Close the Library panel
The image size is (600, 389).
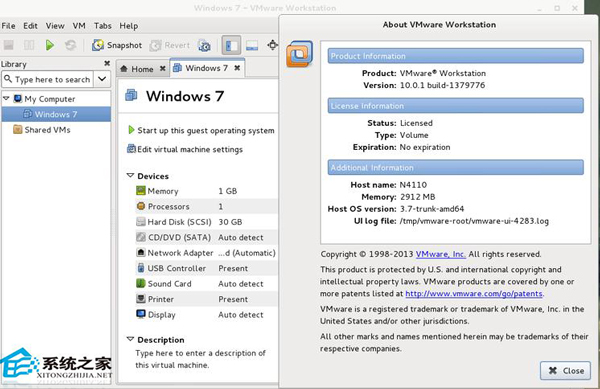tap(107, 63)
